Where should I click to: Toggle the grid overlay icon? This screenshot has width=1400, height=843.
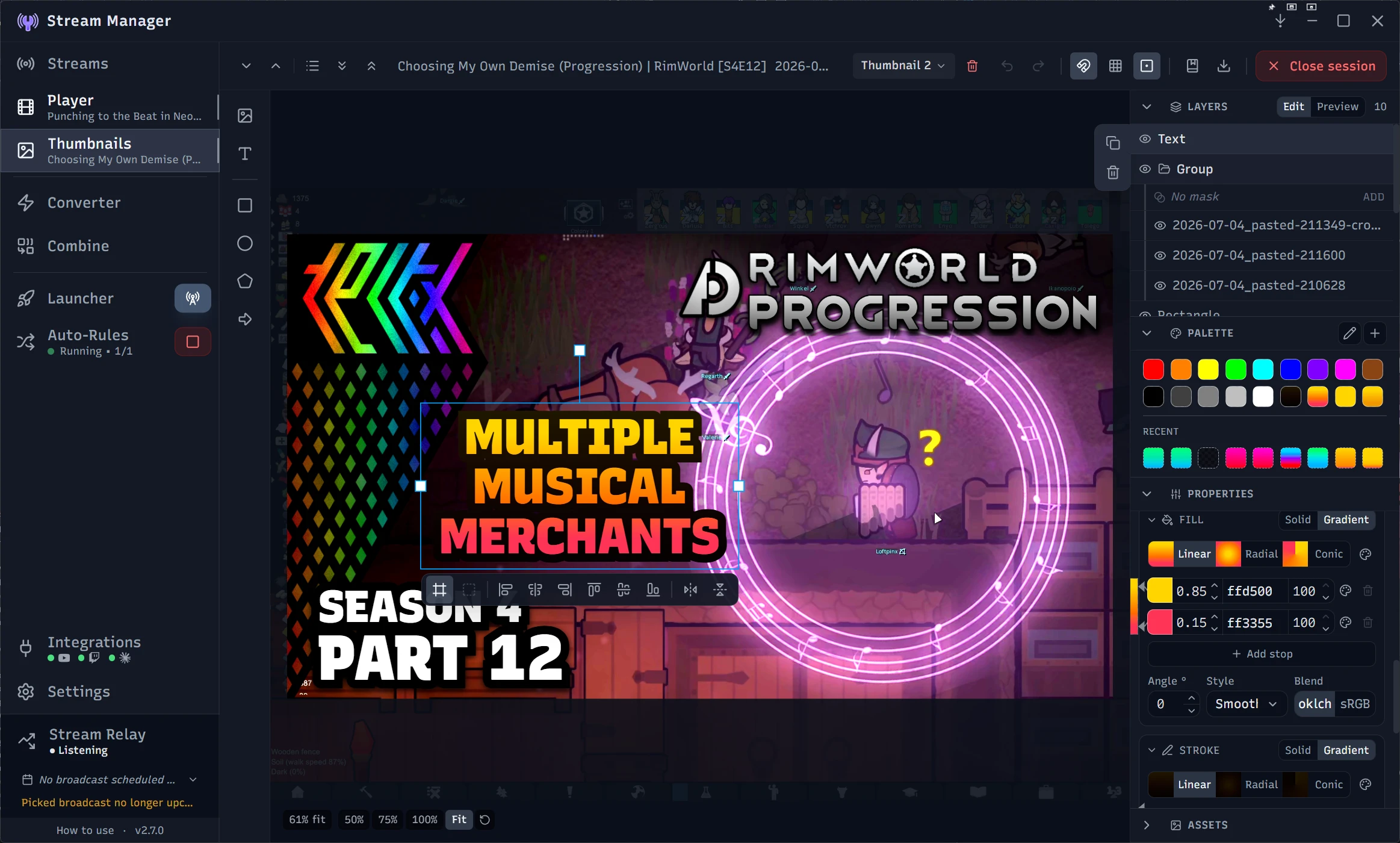(1115, 66)
